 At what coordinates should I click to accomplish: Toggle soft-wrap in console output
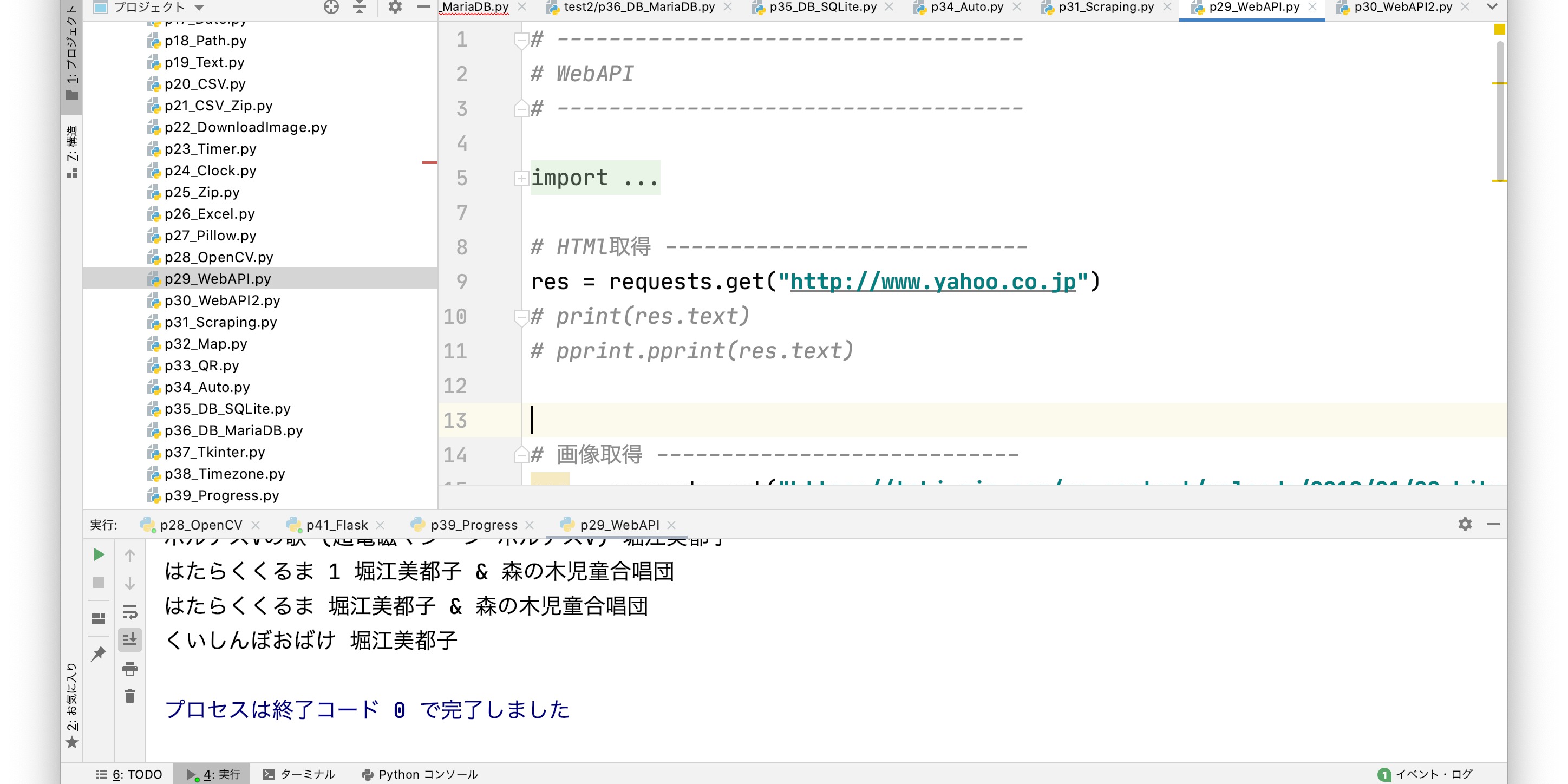[x=129, y=611]
